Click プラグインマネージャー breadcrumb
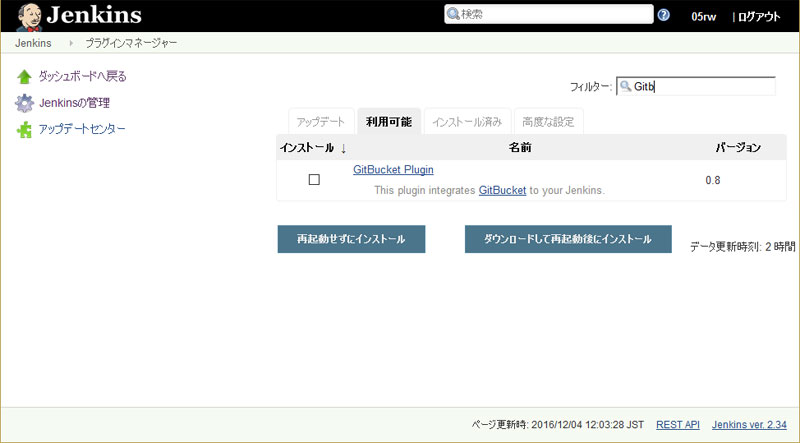The height and width of the screenshot is (443, 800). pyautogui.click(x=131, y=43)
